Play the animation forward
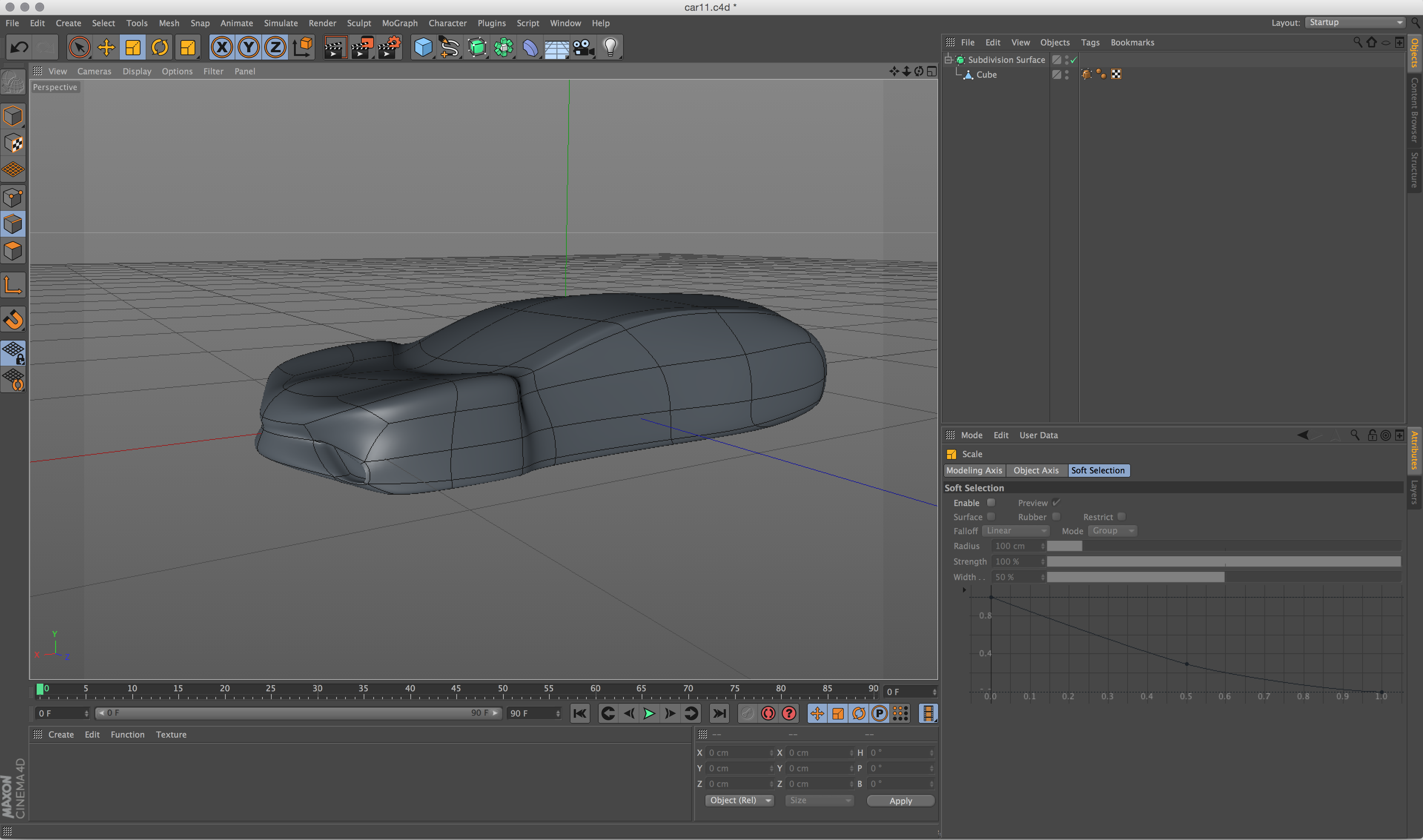 [649, 714]
